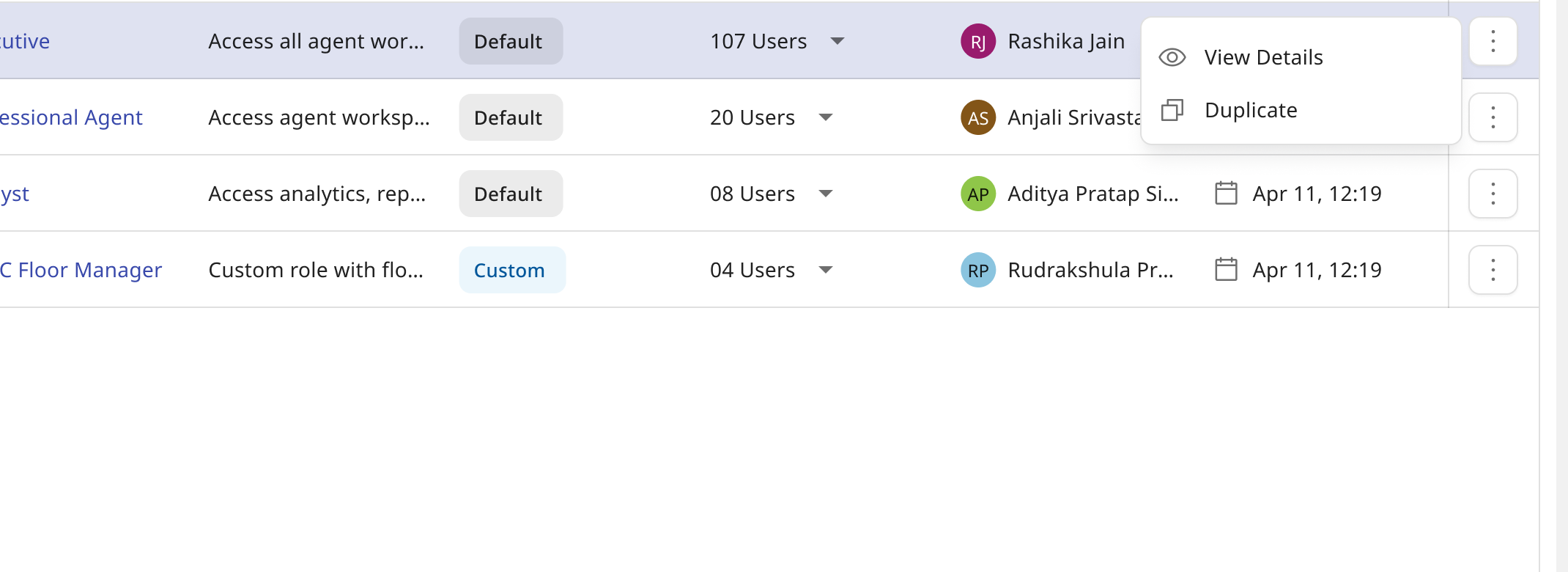Click the RJ avatar for Rashika Jain
Image resolution: width=1568 pixels, height=572 pixels.
coord(978,41)
